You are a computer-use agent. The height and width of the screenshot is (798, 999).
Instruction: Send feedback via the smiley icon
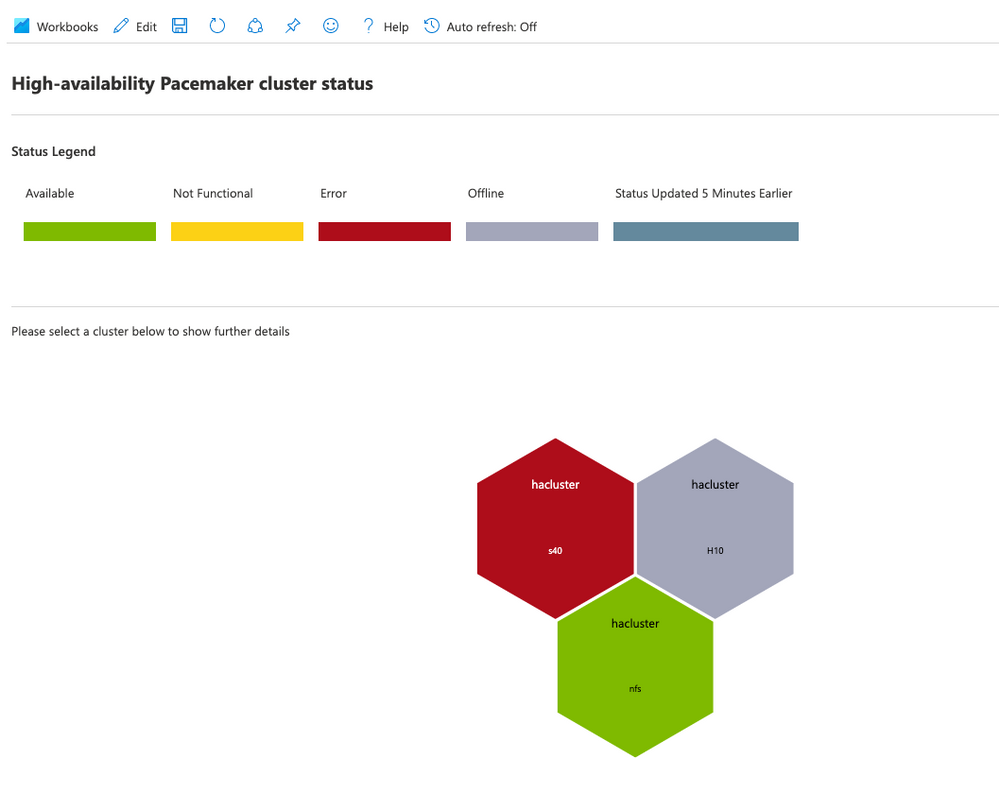pyautogui.click(x=330, y=26)
